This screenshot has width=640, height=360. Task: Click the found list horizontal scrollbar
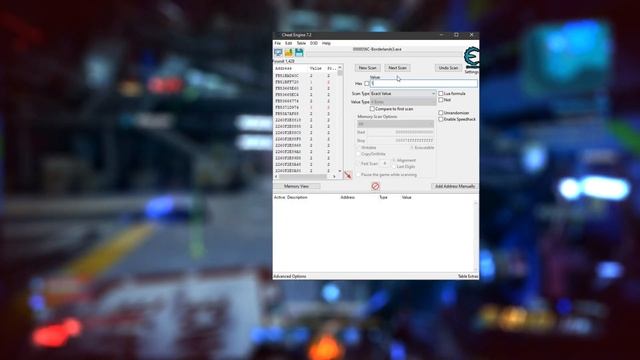(x=305, y=176)
